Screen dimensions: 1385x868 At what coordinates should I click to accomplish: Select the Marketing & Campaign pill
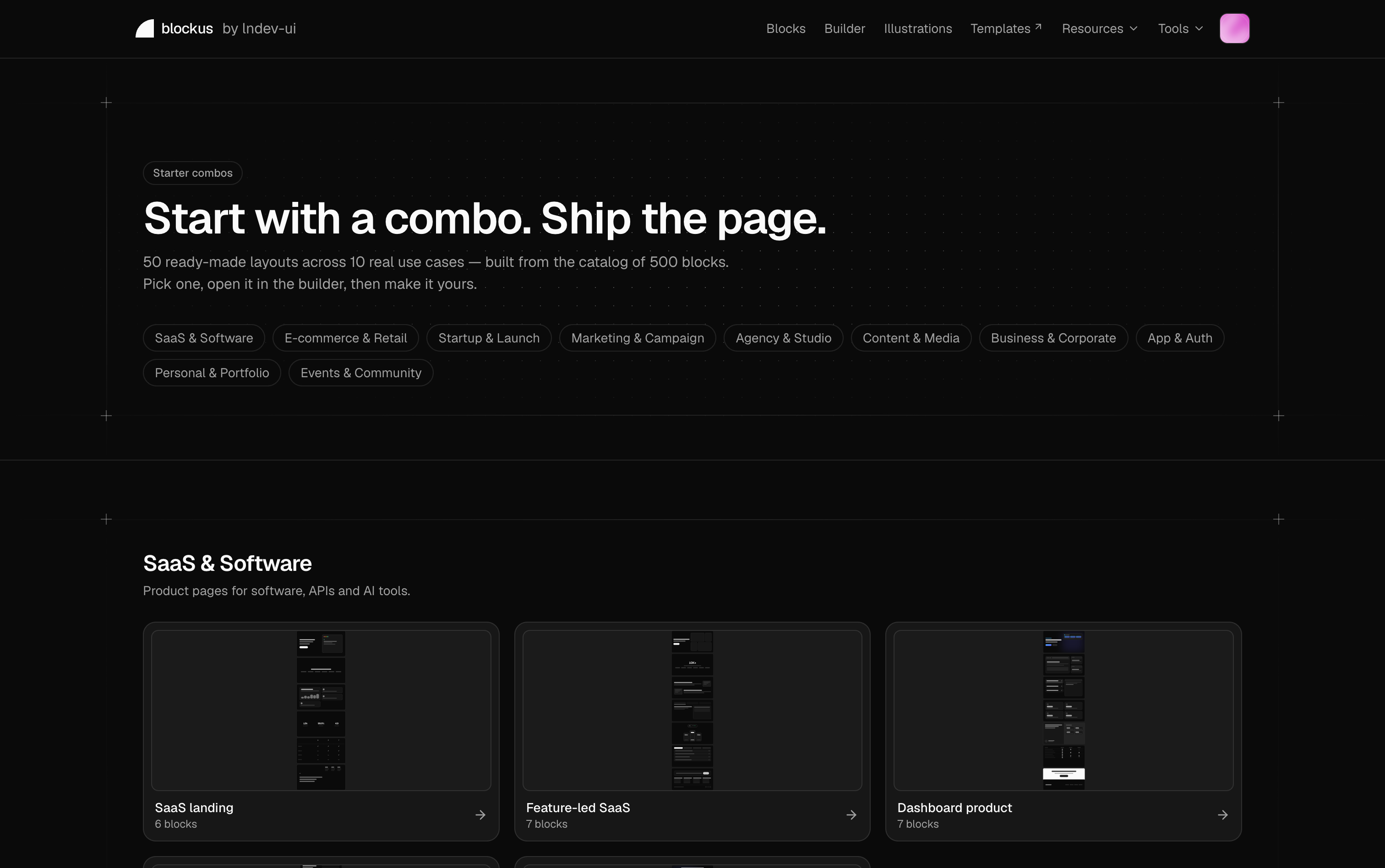click(x=638, y=338)
